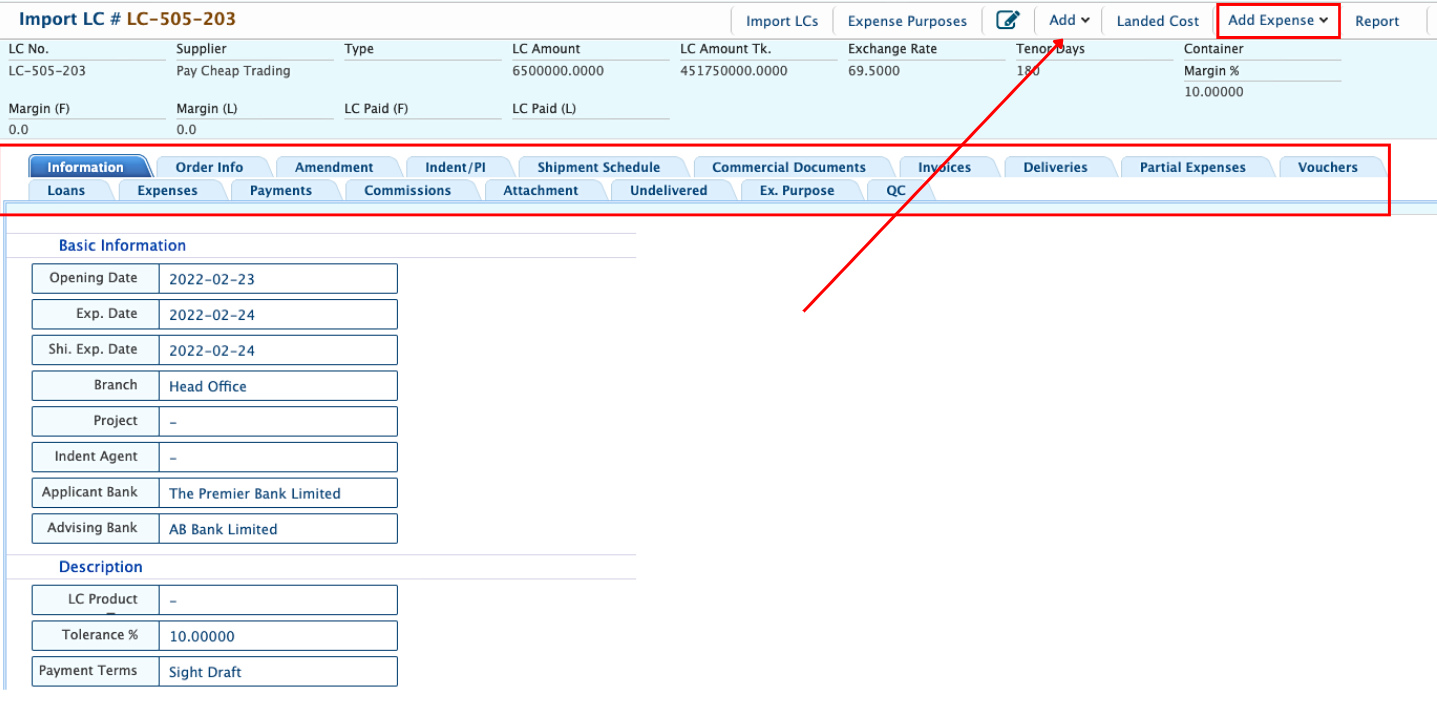Expand the Add dropdown menu

point(1068,20)
